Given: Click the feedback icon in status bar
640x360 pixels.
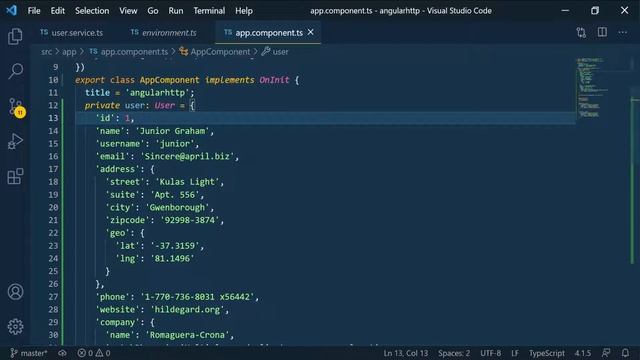Looking at the screenshot, I should (x=606, y=353).
